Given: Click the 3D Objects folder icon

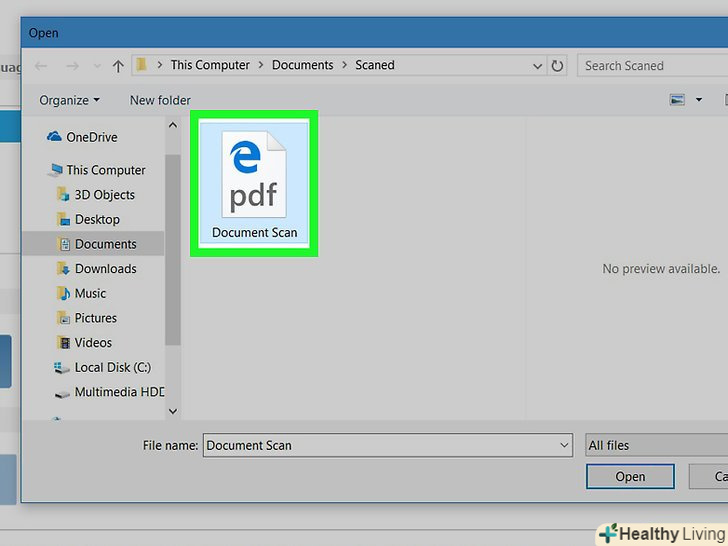Looking at the screenshot, I should point(63,194).
